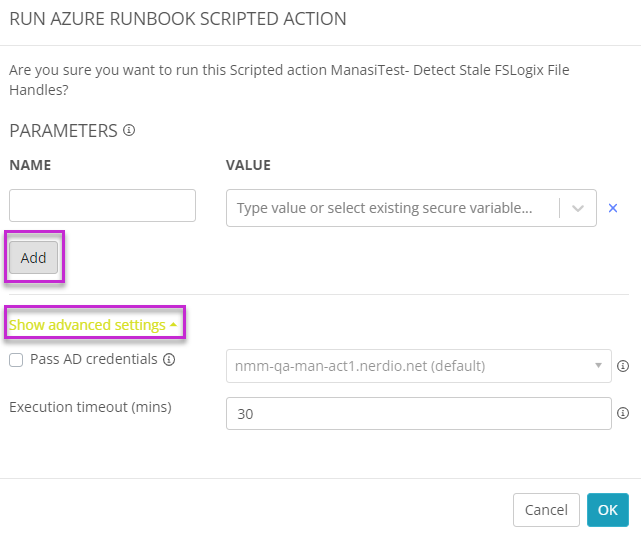Viewport: 641px width, 534px height.
Task: Remove the parameter row with blue X
Action: pyautogui.click(x=612, y=208)
